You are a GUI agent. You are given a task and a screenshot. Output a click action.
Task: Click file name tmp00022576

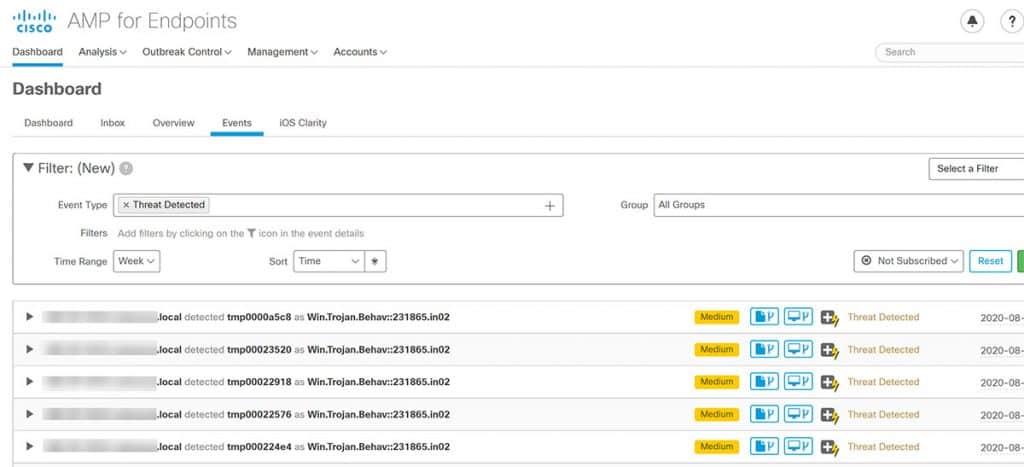point(259,414)
